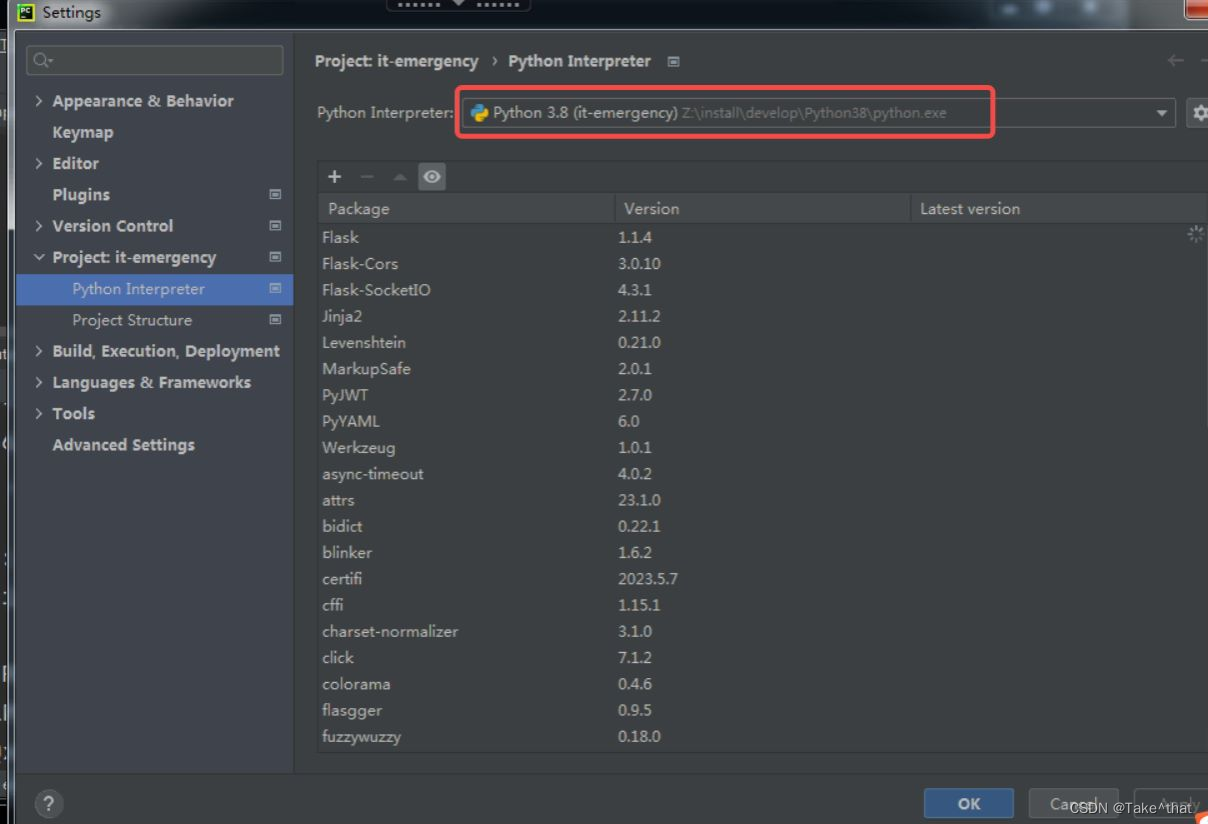Select the charset-normalizer package row
The width and height of the screenshot is (1208, 824).
tap(763, 631)
